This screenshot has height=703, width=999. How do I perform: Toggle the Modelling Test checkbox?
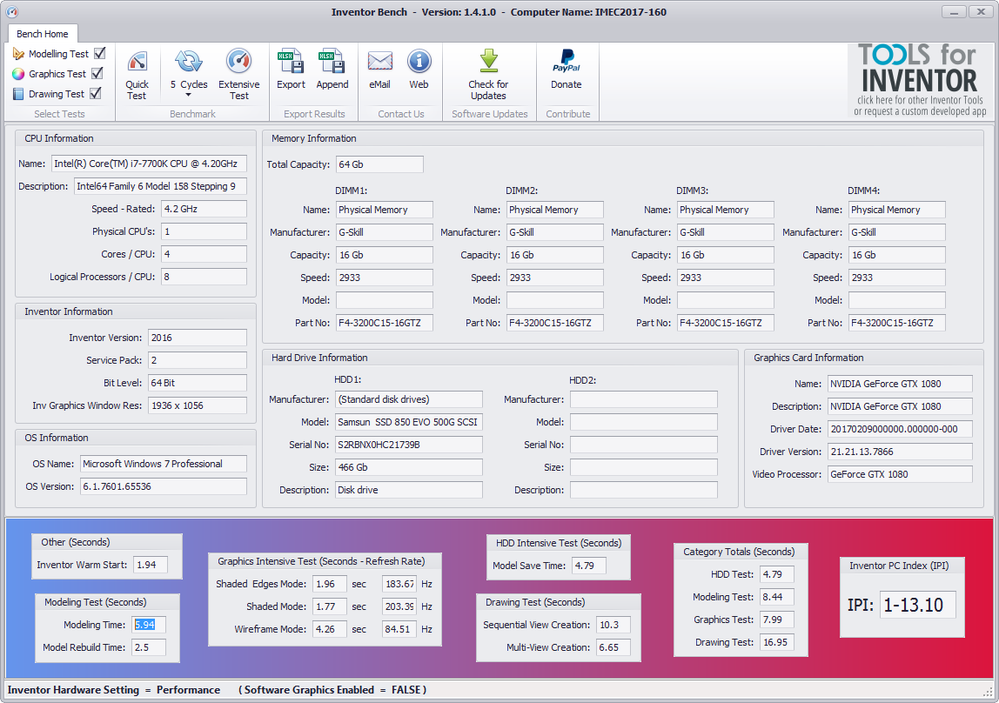tap(99, 53)
